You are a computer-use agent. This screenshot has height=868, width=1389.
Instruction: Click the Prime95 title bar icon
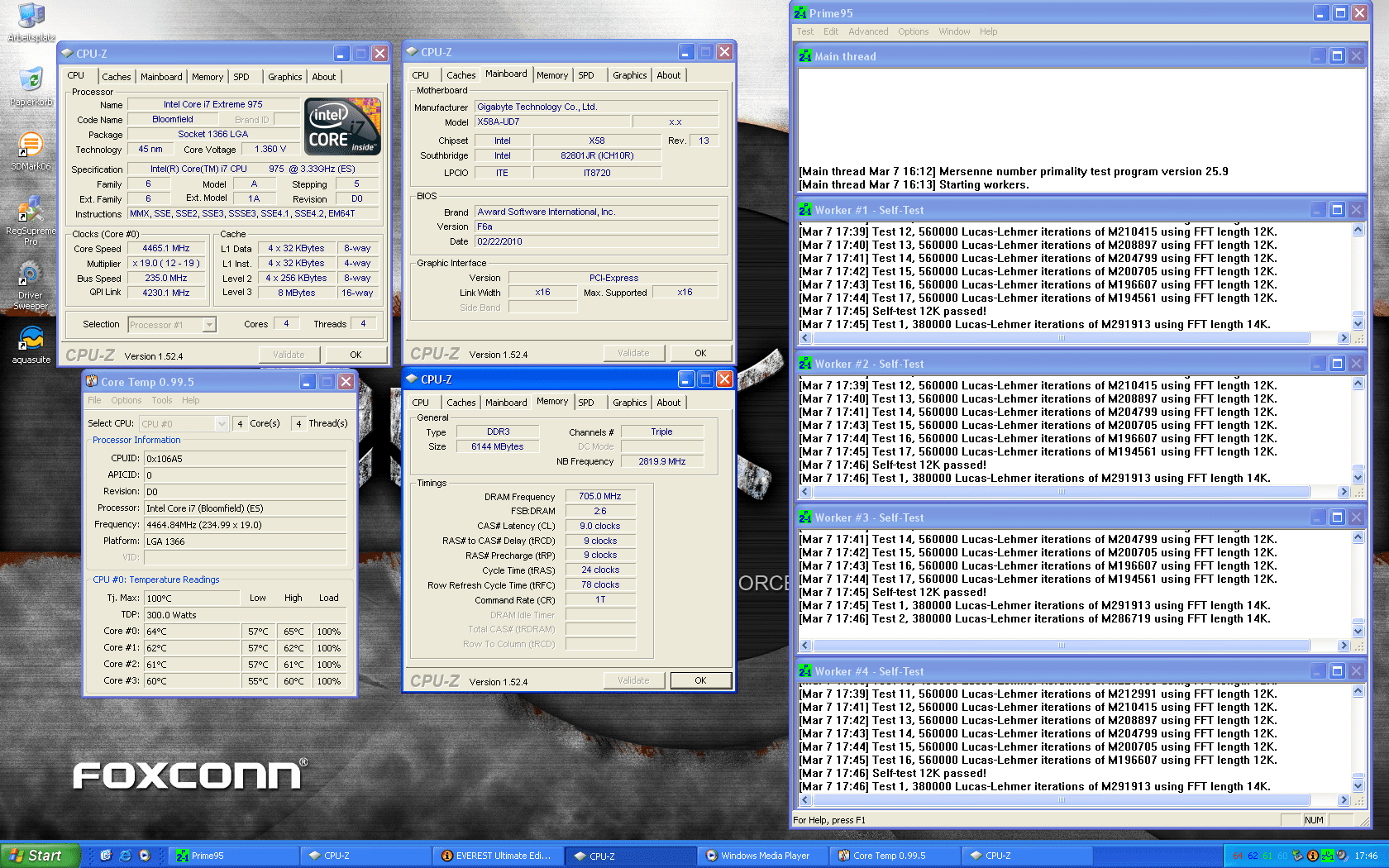[800, 13]
